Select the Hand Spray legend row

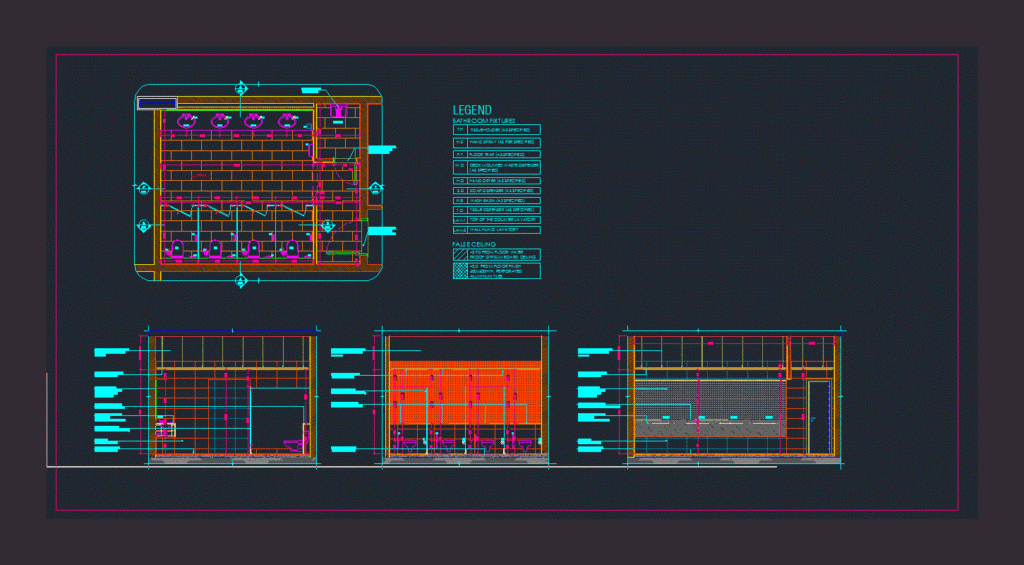pyautogui.click(x=496, y=142)
